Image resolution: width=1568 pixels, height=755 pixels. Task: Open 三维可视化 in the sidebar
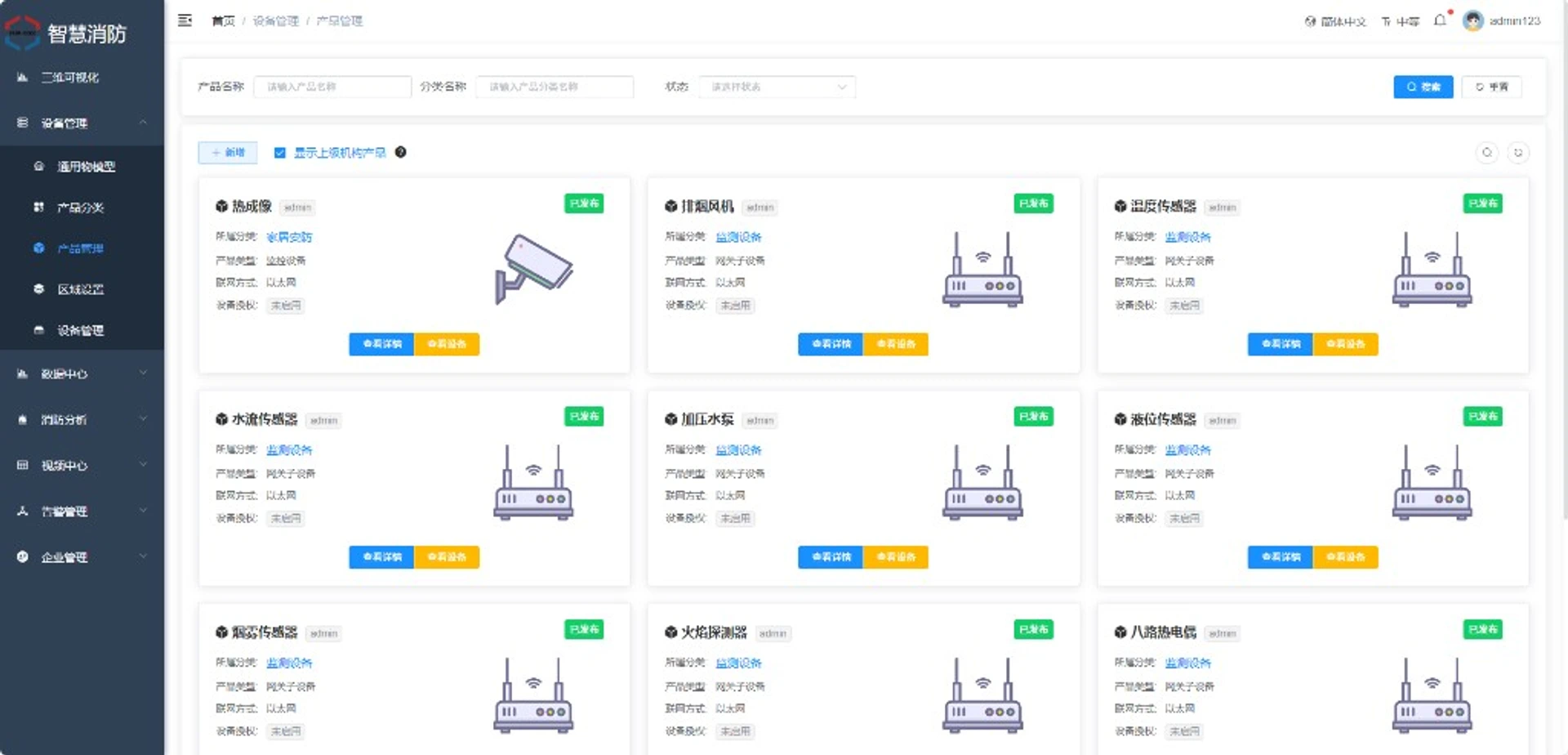82,78
